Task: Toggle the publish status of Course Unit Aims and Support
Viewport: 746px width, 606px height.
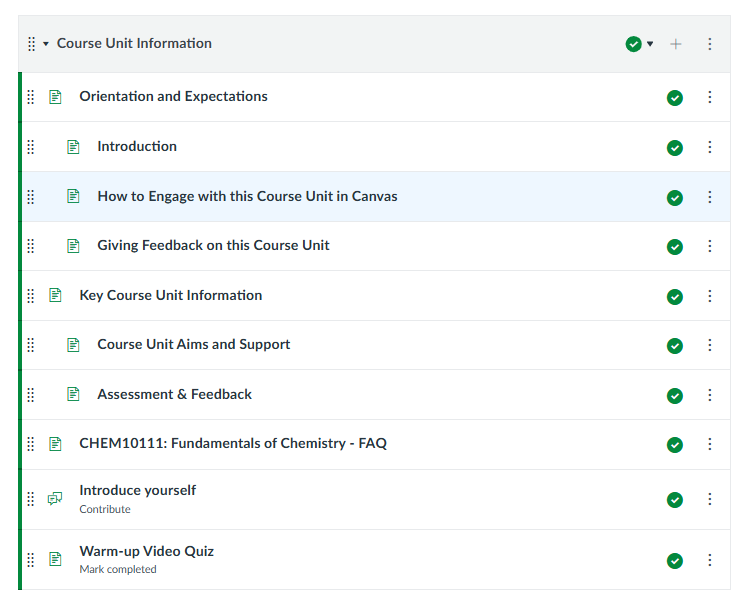Action: click(675, 346)
